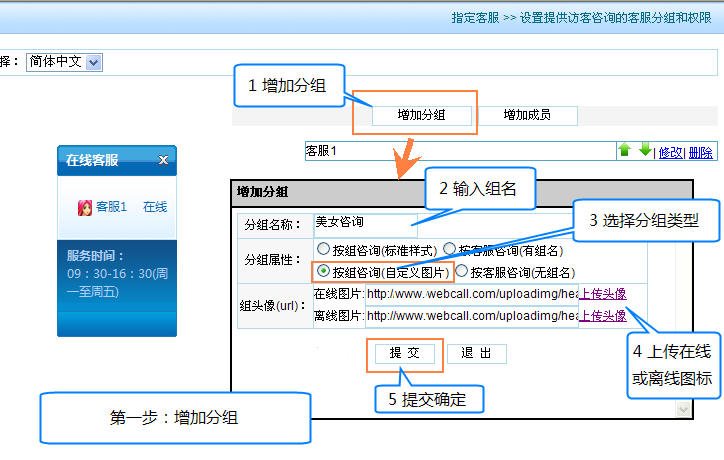Screen dimensions: 724x460
Task: Choose 按组咨询(自定义图片) radio button
Action: click(323, 270)
